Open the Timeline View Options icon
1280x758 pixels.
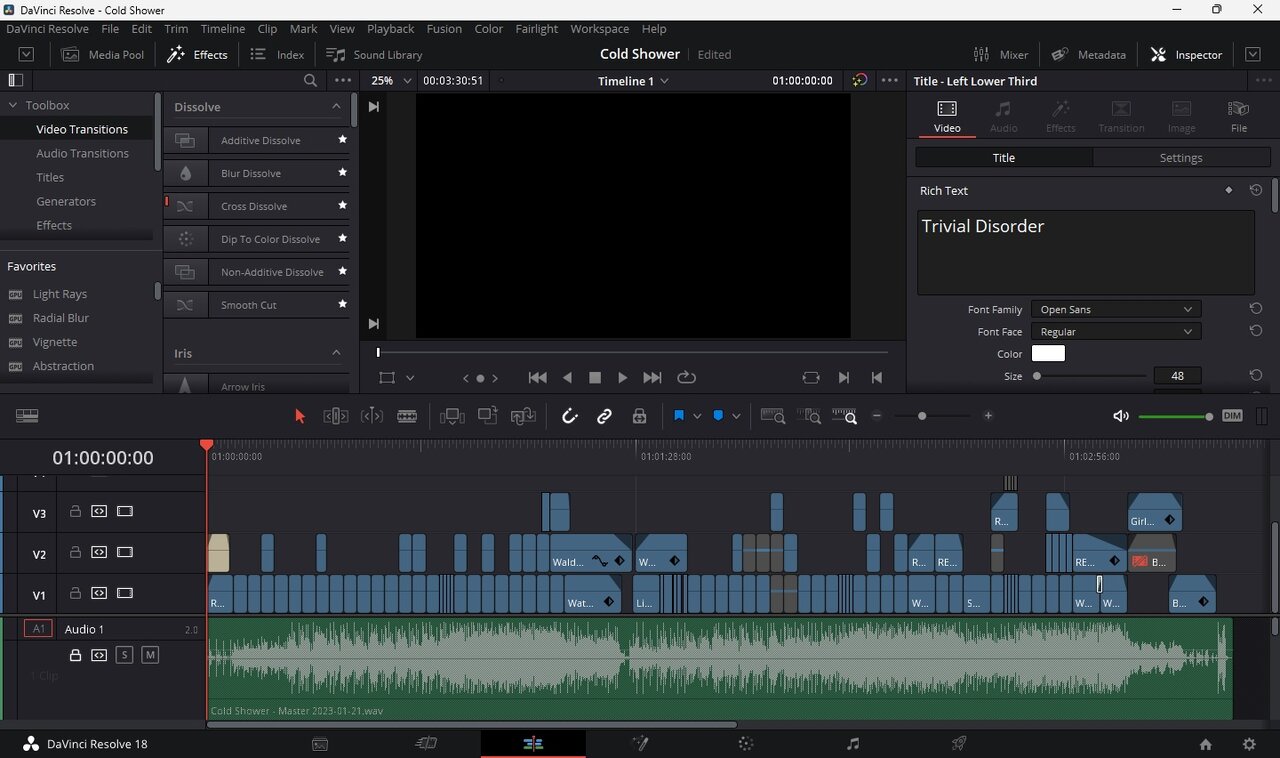point(27,416)
